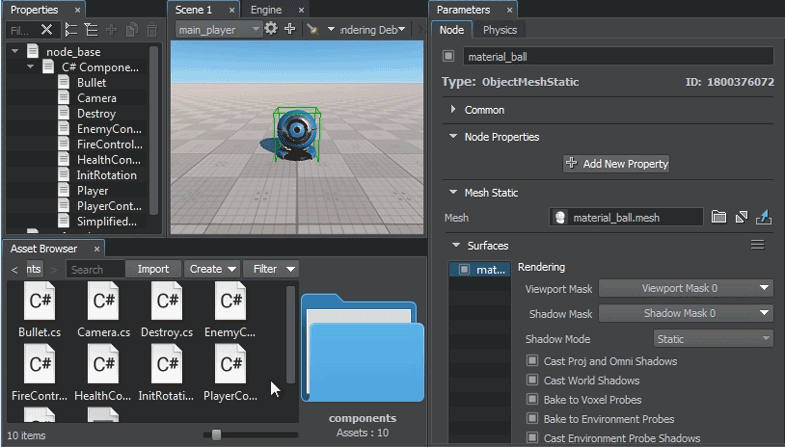Open camera settings gear in Scene toolbar
This screenshot has height=447, width=785.
[271, 29]
